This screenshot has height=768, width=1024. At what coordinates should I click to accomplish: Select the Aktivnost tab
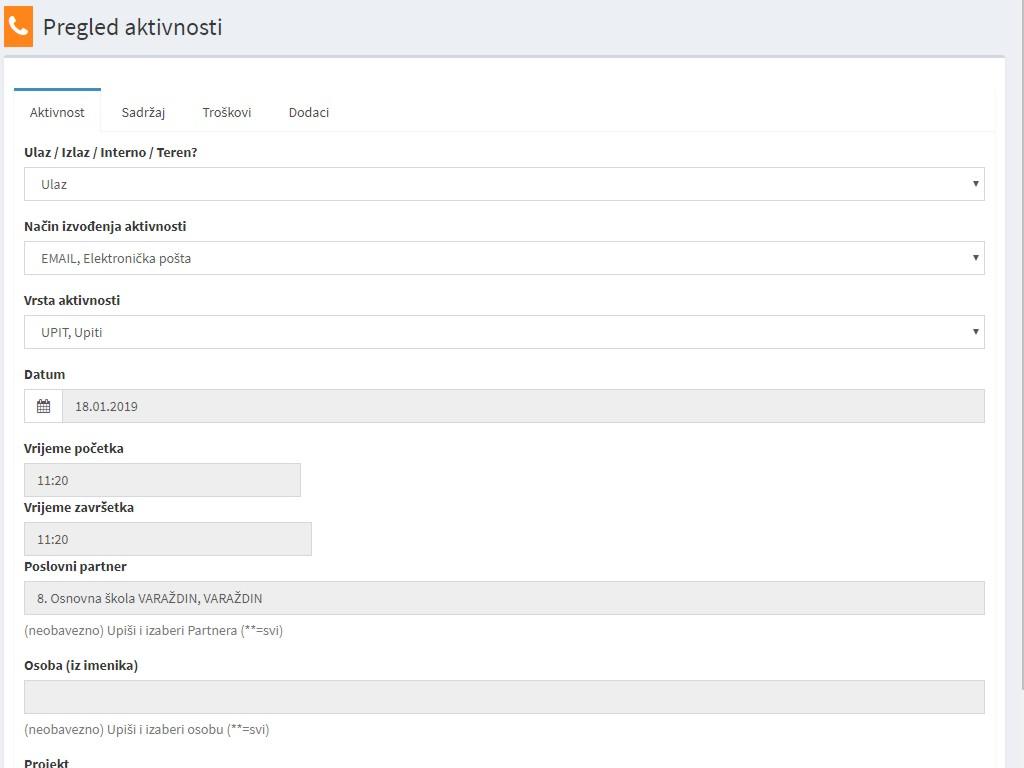pos(57,112)
